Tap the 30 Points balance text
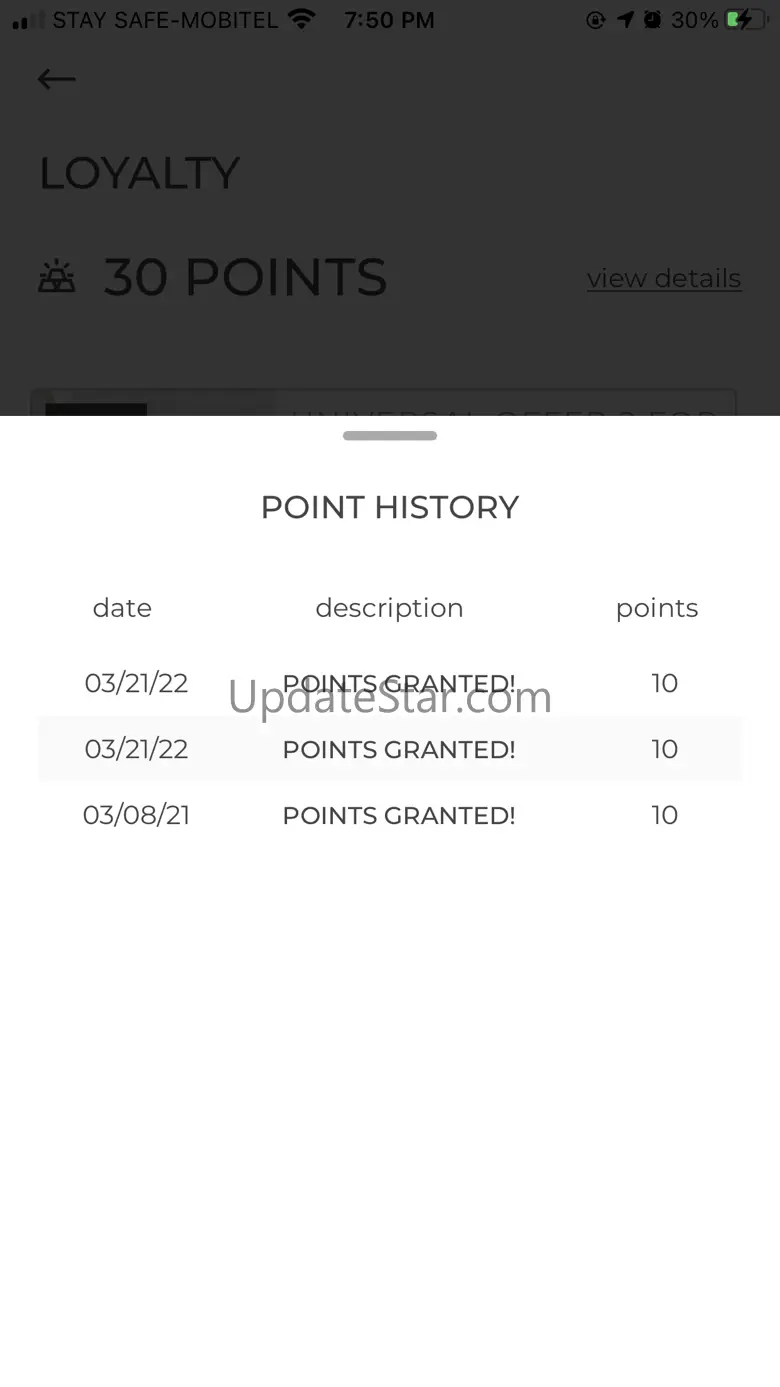Viewport: 780px width, 1387px height. pos(245,277)
